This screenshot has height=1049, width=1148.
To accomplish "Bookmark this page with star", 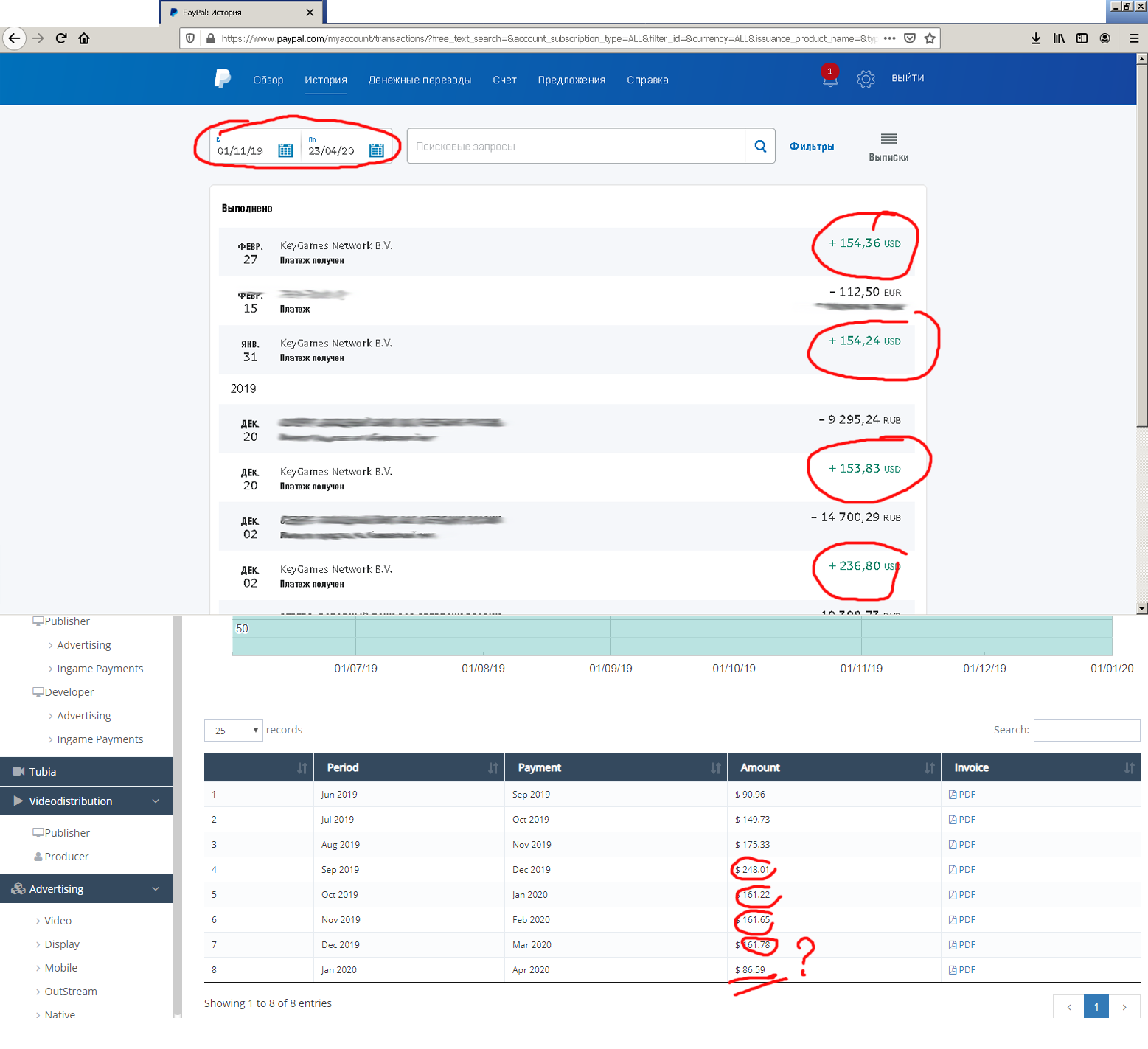I will coord(930,38).
